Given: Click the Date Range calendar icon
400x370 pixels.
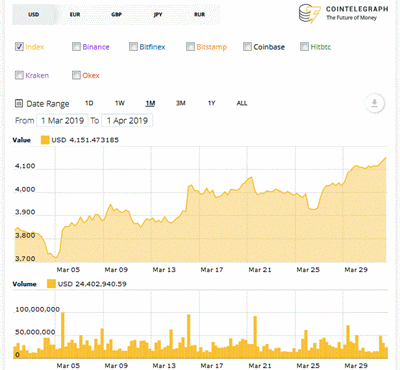Looking at the screenshot, I should click(x=19, y=103).
